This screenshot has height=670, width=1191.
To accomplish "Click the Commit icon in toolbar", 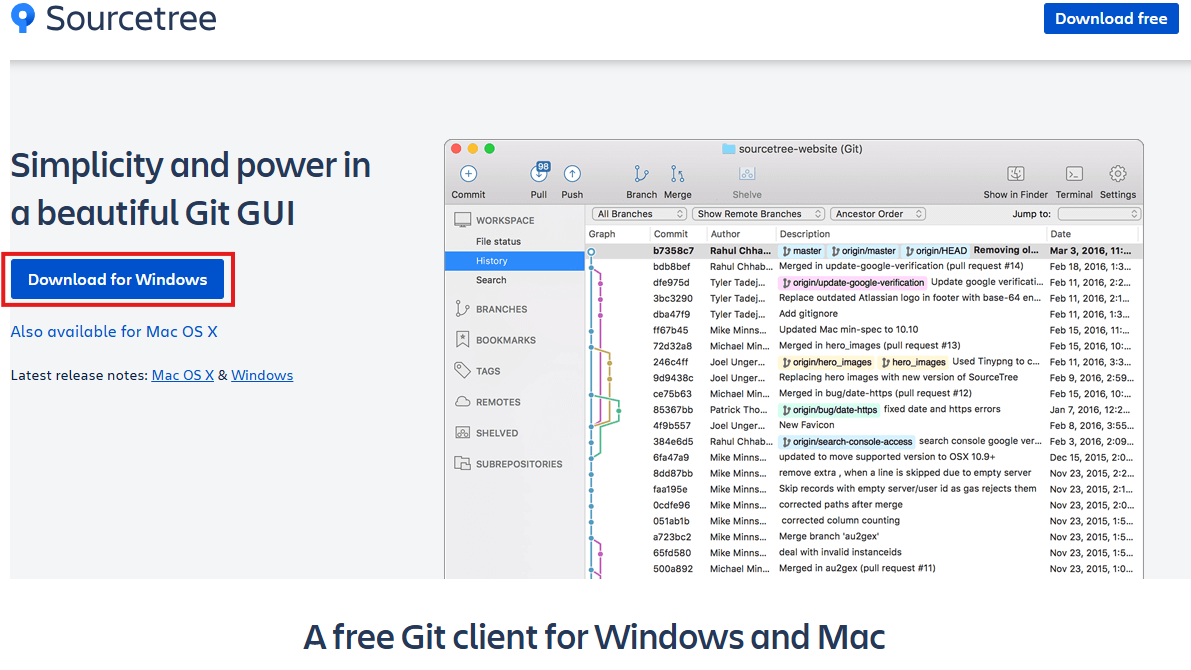I will [x=468, y=175].
